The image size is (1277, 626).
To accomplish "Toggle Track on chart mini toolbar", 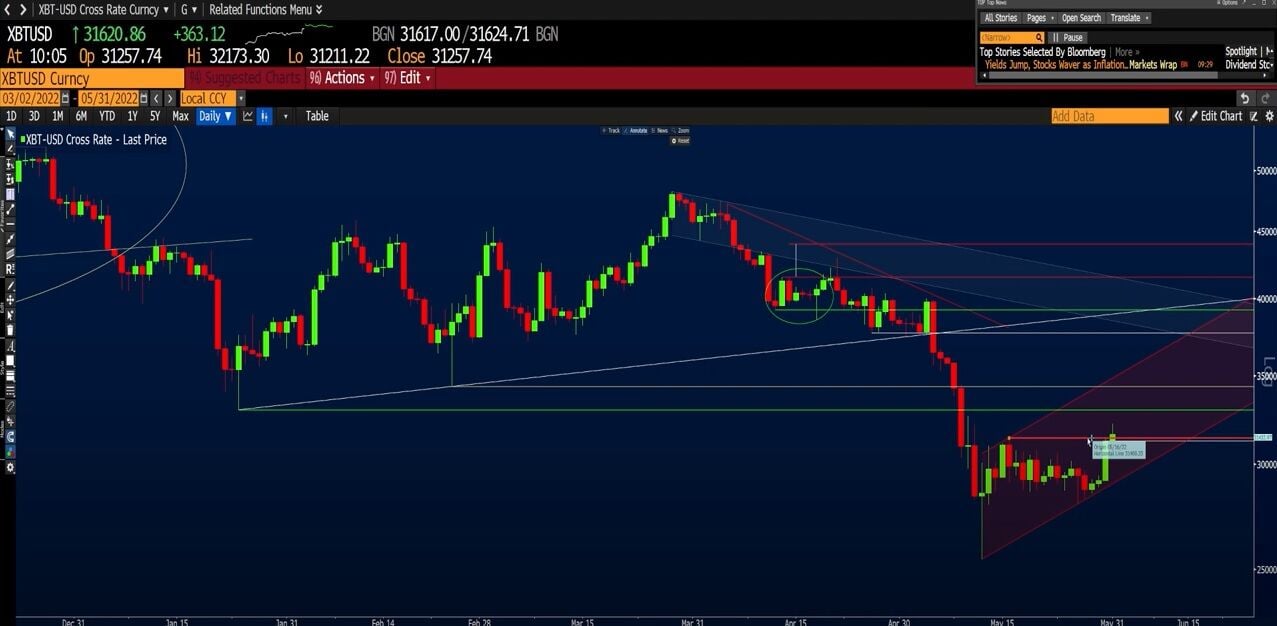I will [612, 130].
